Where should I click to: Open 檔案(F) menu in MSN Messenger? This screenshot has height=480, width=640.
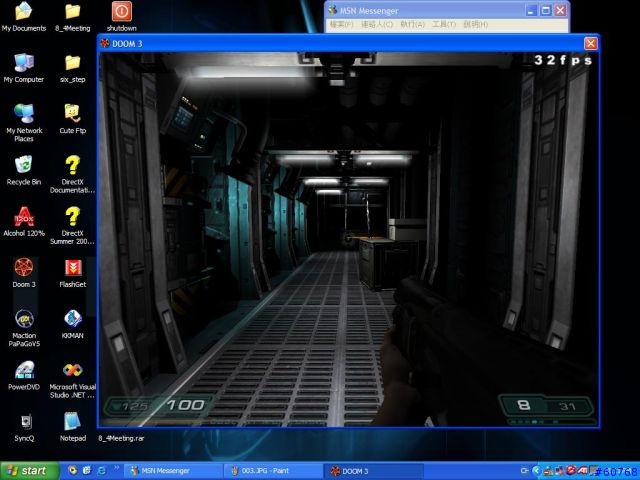[341, 24]
